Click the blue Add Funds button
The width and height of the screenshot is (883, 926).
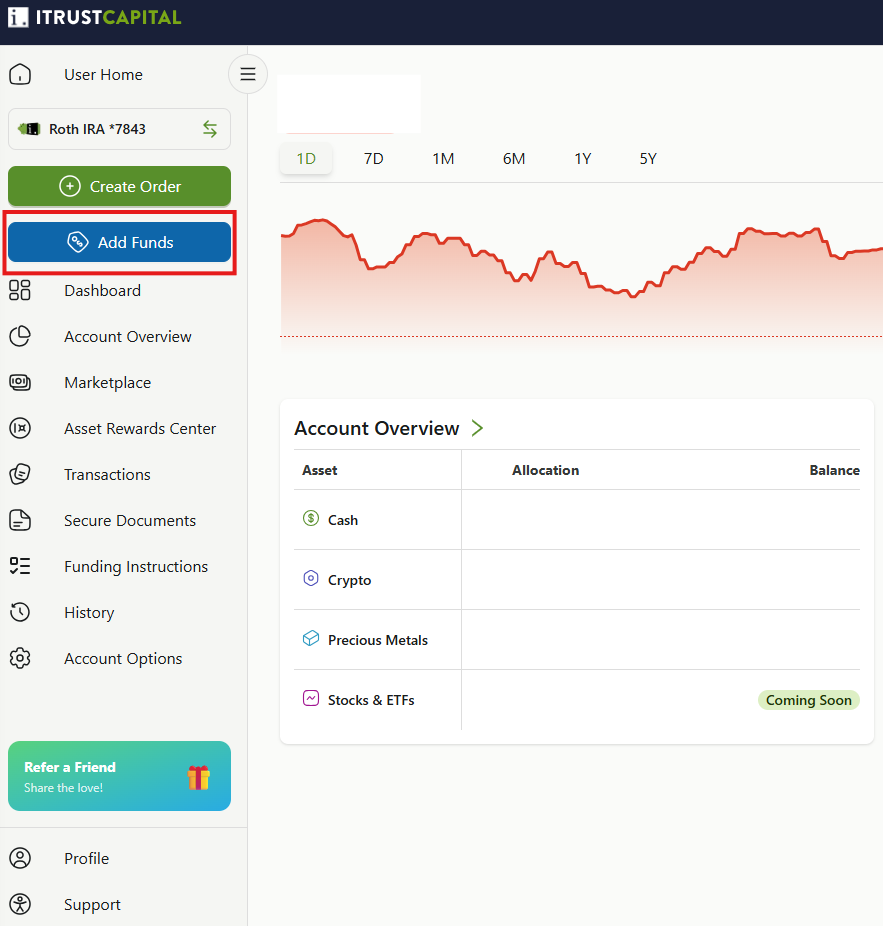[x=119, y=242]
